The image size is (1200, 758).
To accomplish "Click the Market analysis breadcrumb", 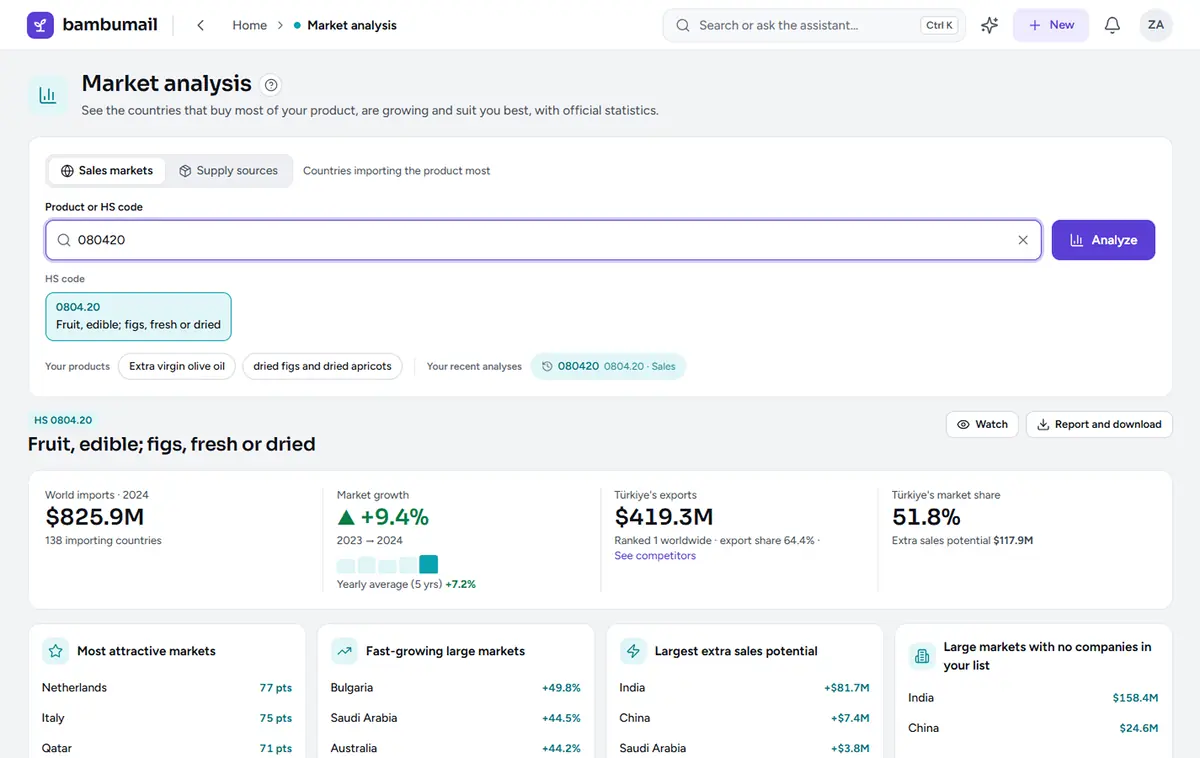I will pos(352,25).
